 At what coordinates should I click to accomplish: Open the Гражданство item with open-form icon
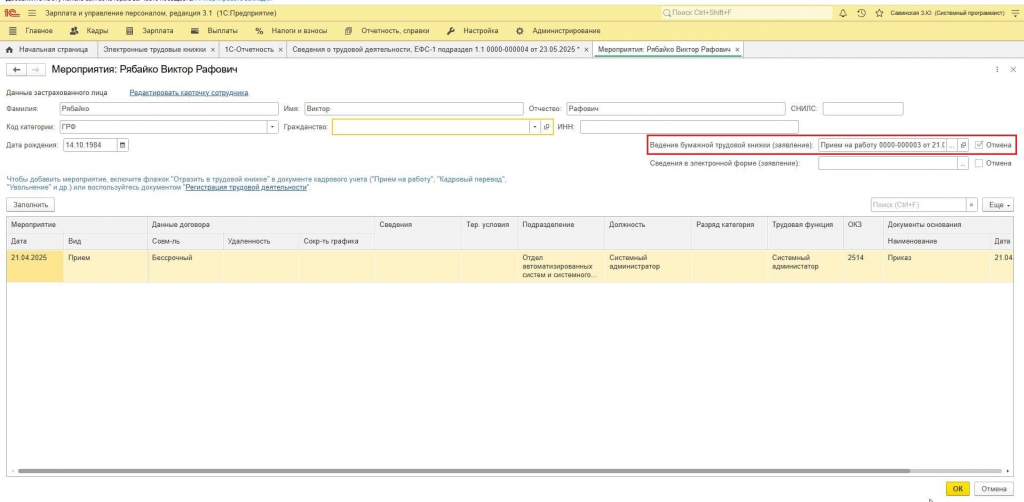click(x=547, y=127)
